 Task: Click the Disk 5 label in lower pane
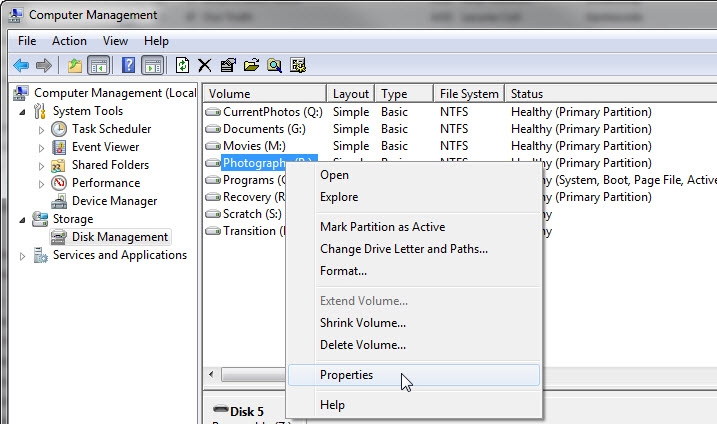click(246, 412)
